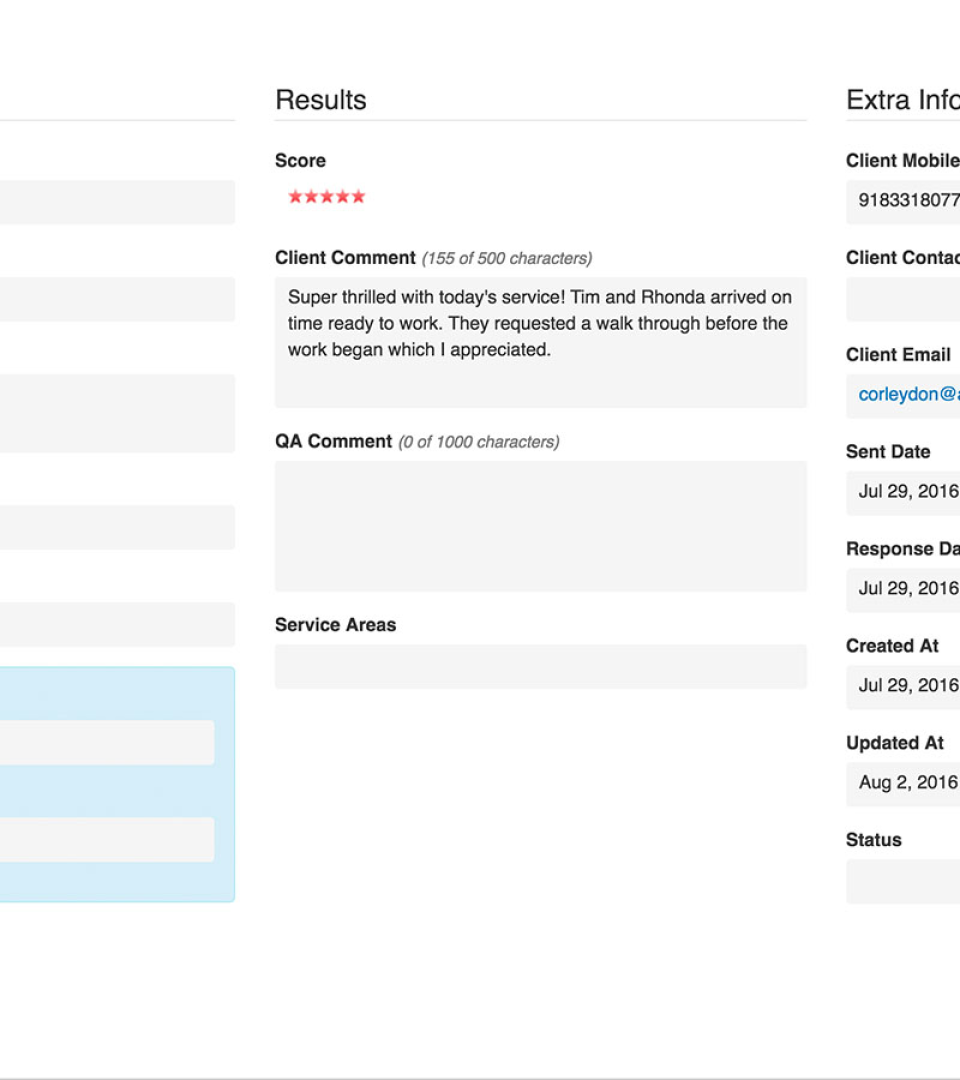Select the Response Date field
960x1080 pixels.
[x=903, y=590]
